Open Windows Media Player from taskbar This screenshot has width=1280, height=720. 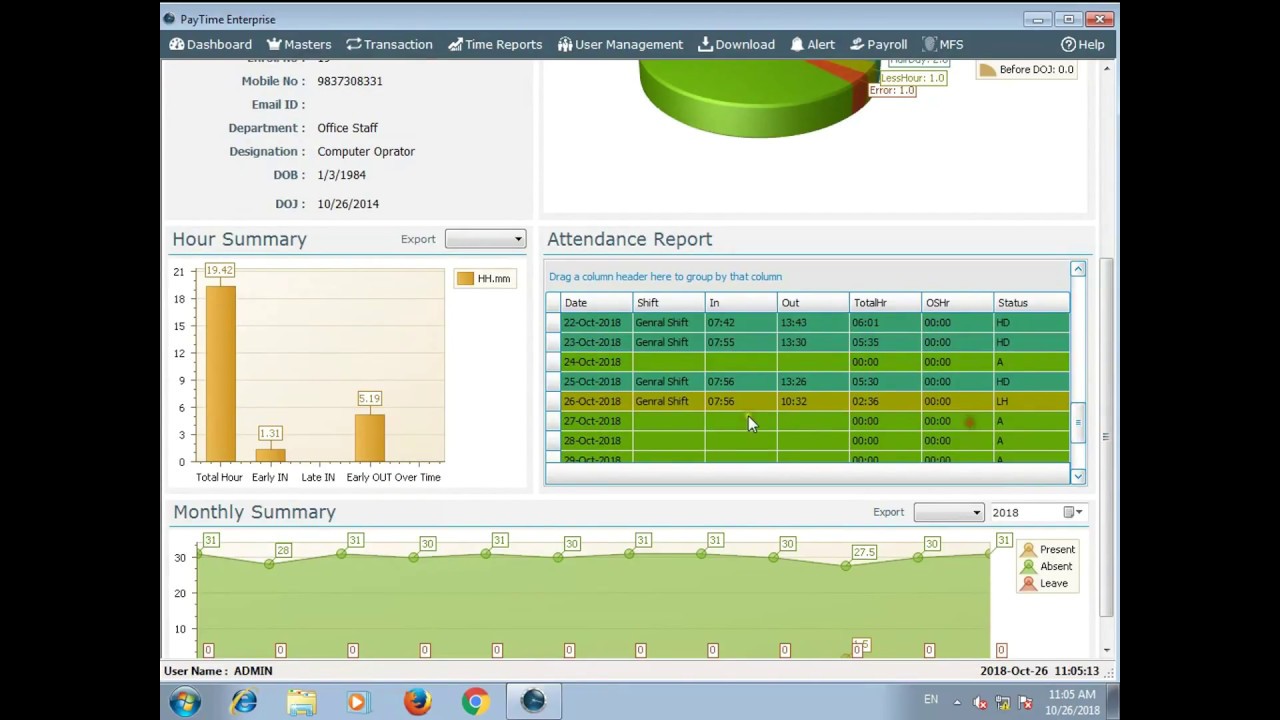pos(358,701)
